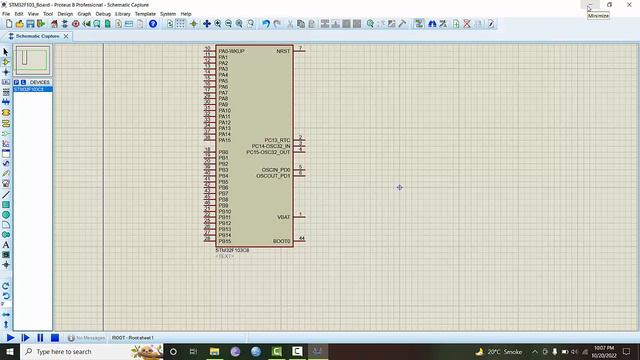The image size is (640, 360).
Task: Open Task View on the taskbar
Action: click(x=193, y=352)
